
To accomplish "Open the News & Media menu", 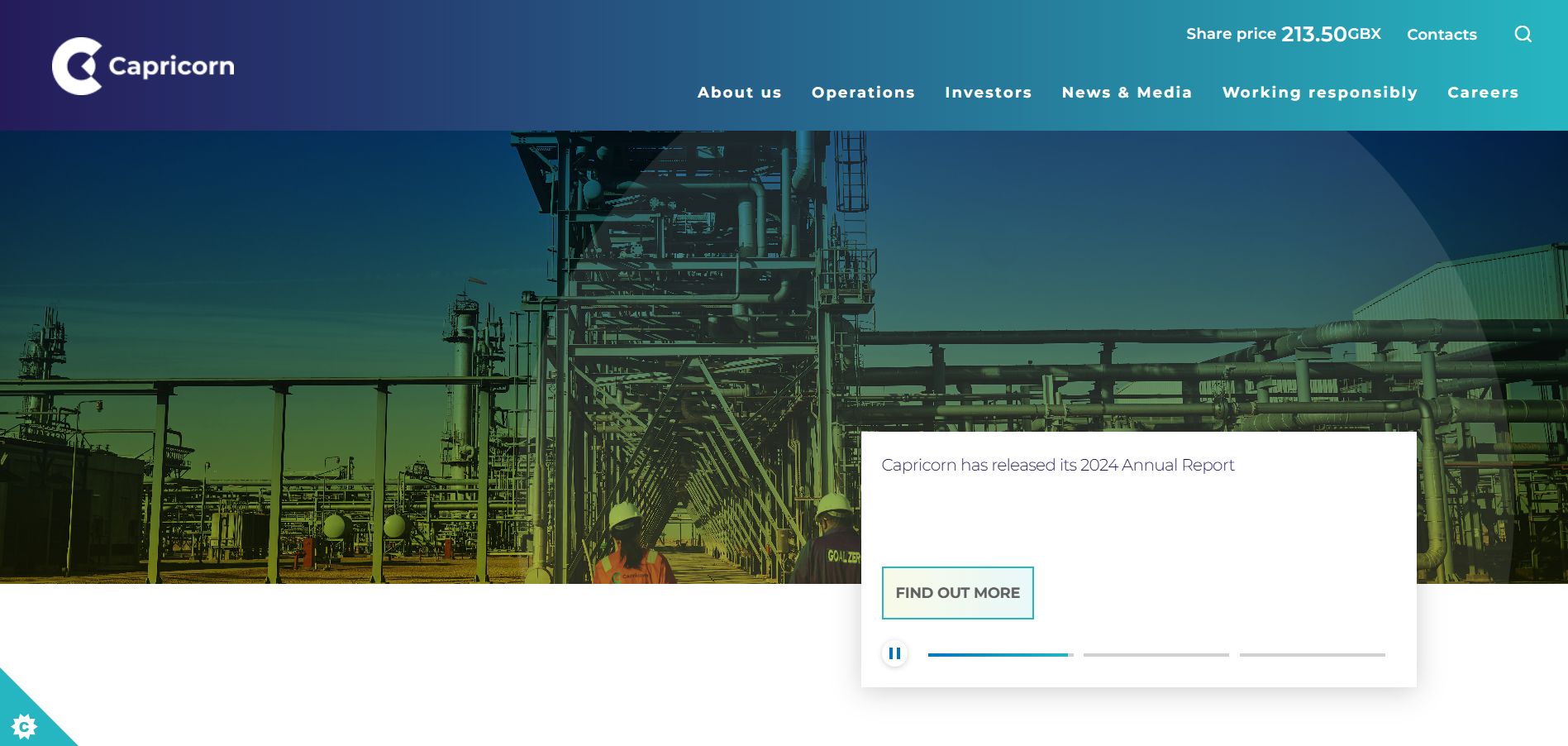I will tap(1127, 93).
